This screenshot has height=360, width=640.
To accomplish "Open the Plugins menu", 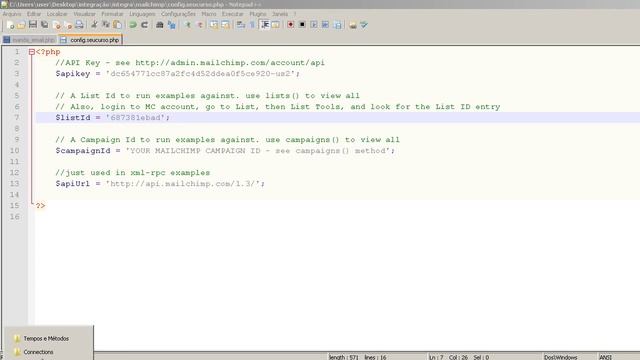I will 258,14.
